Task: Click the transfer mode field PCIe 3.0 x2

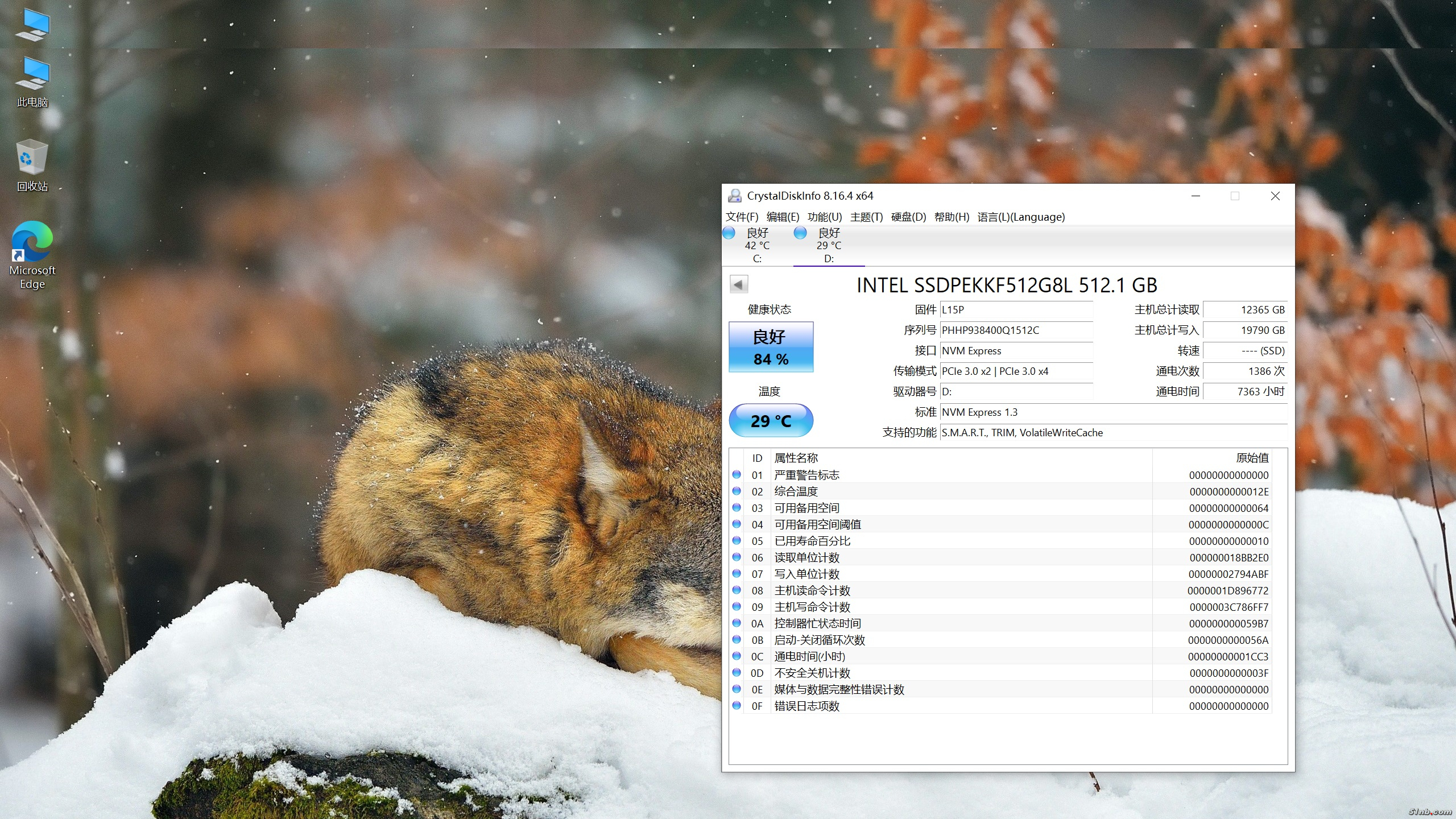Action: click(x=1016, y=371)
